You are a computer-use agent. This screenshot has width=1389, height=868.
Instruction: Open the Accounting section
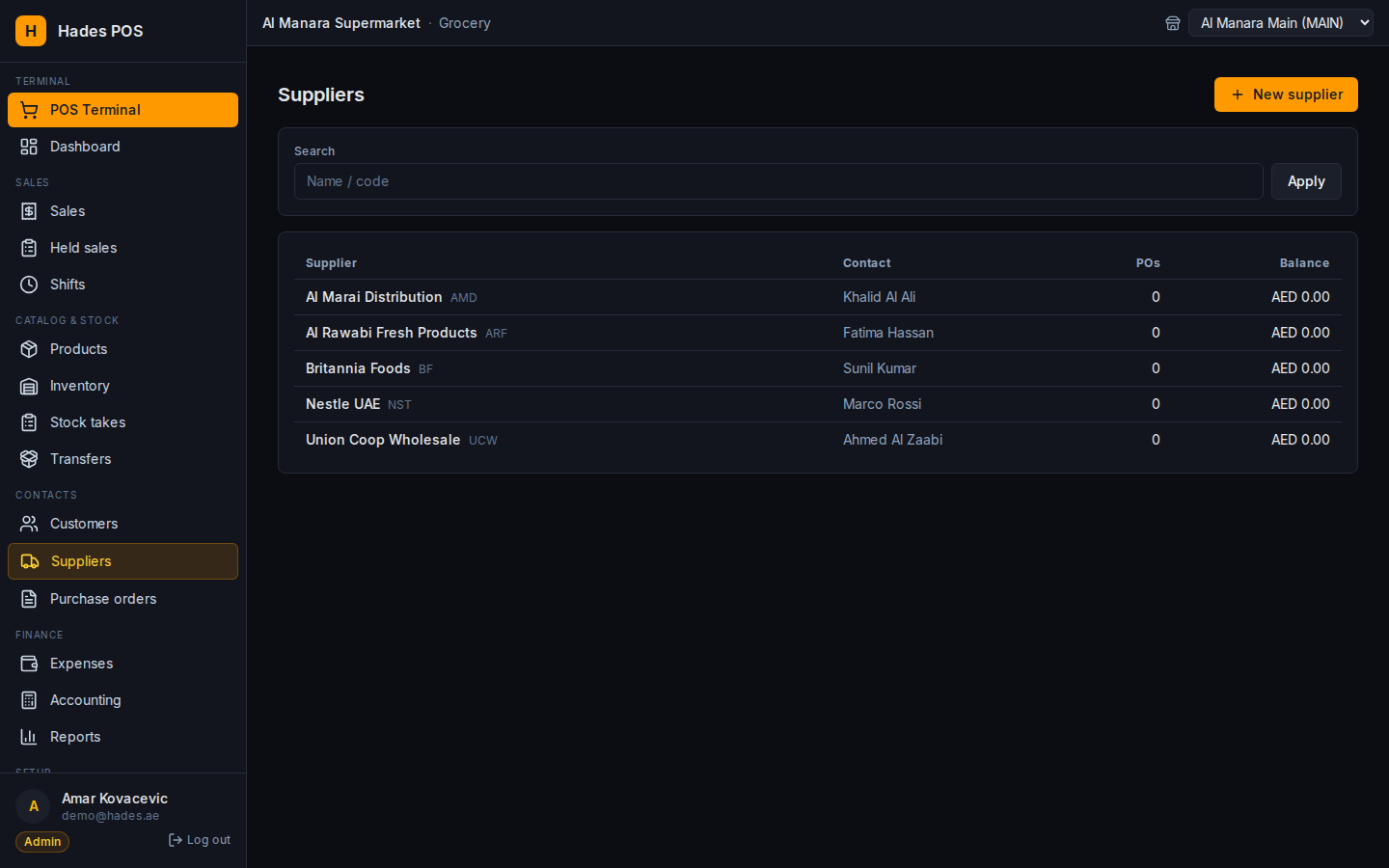(x=123, y=700)
